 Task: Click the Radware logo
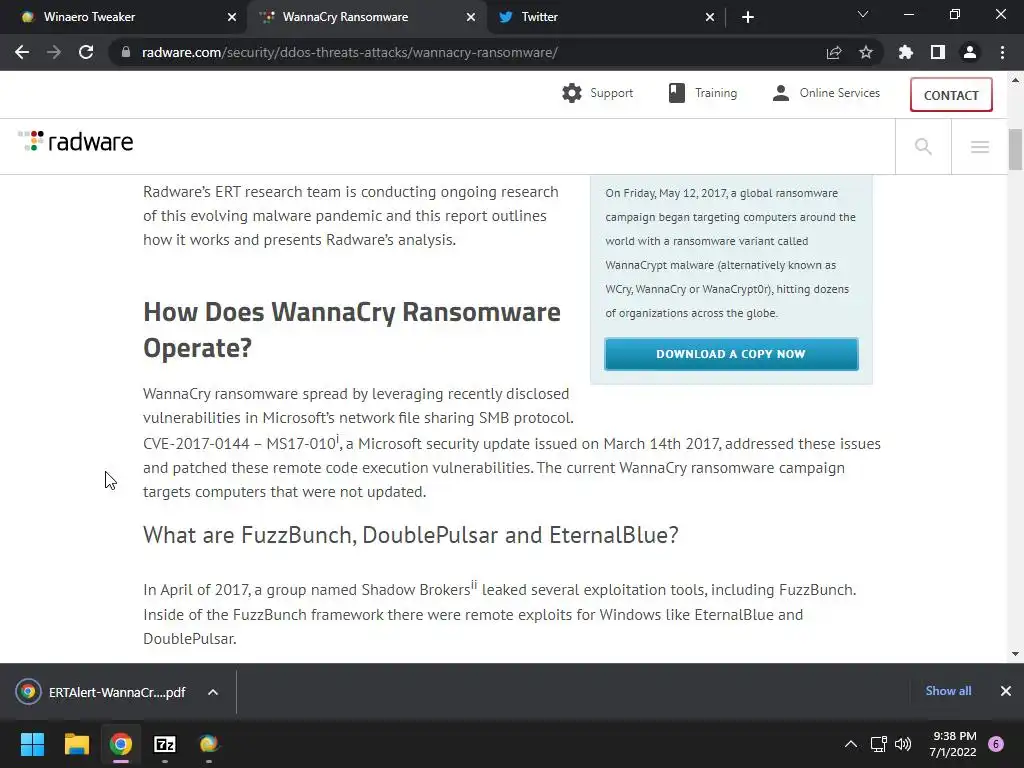(76, 141)
